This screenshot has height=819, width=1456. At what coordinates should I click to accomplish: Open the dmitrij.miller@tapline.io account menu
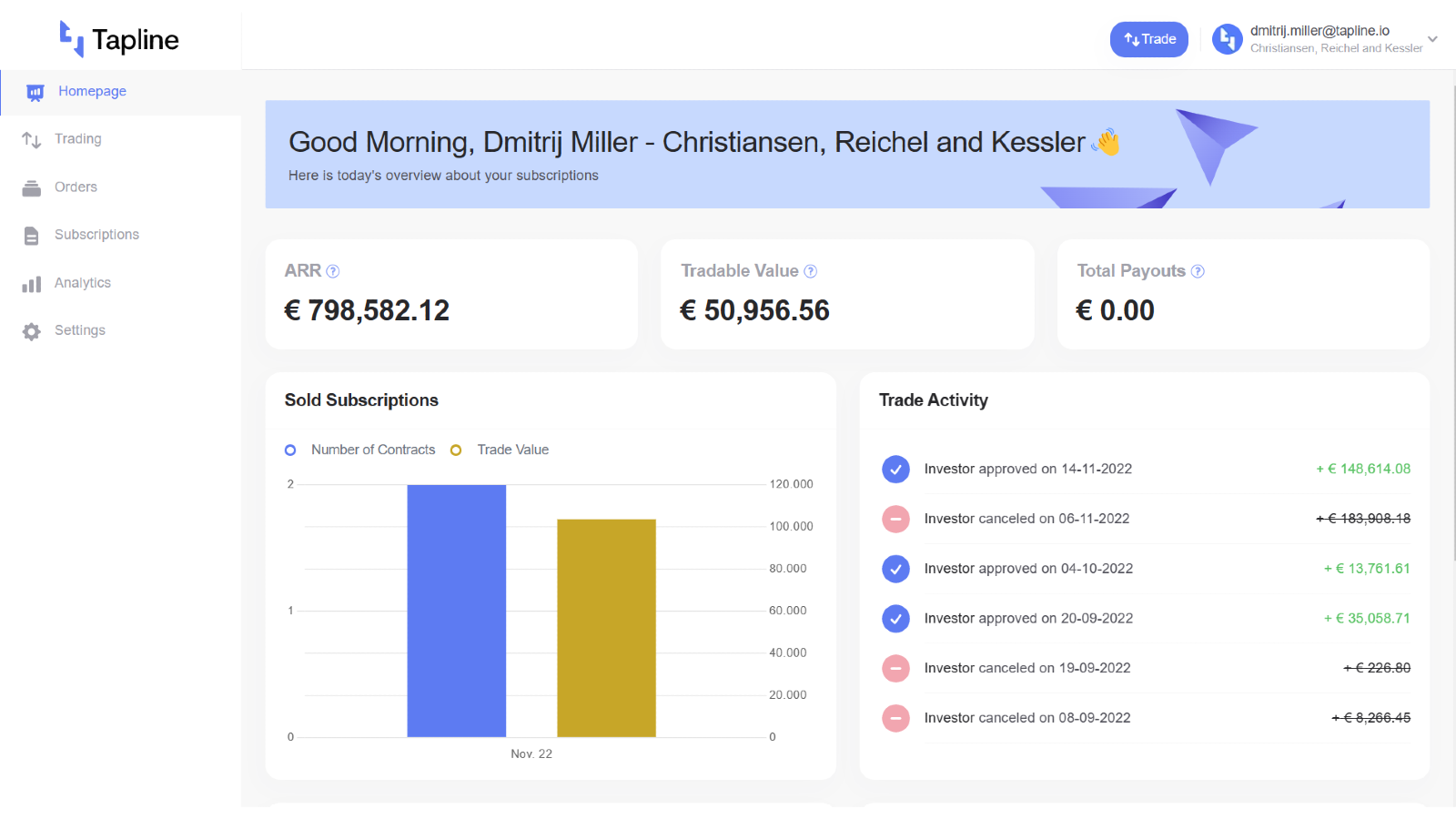(x=1319, y=31)
